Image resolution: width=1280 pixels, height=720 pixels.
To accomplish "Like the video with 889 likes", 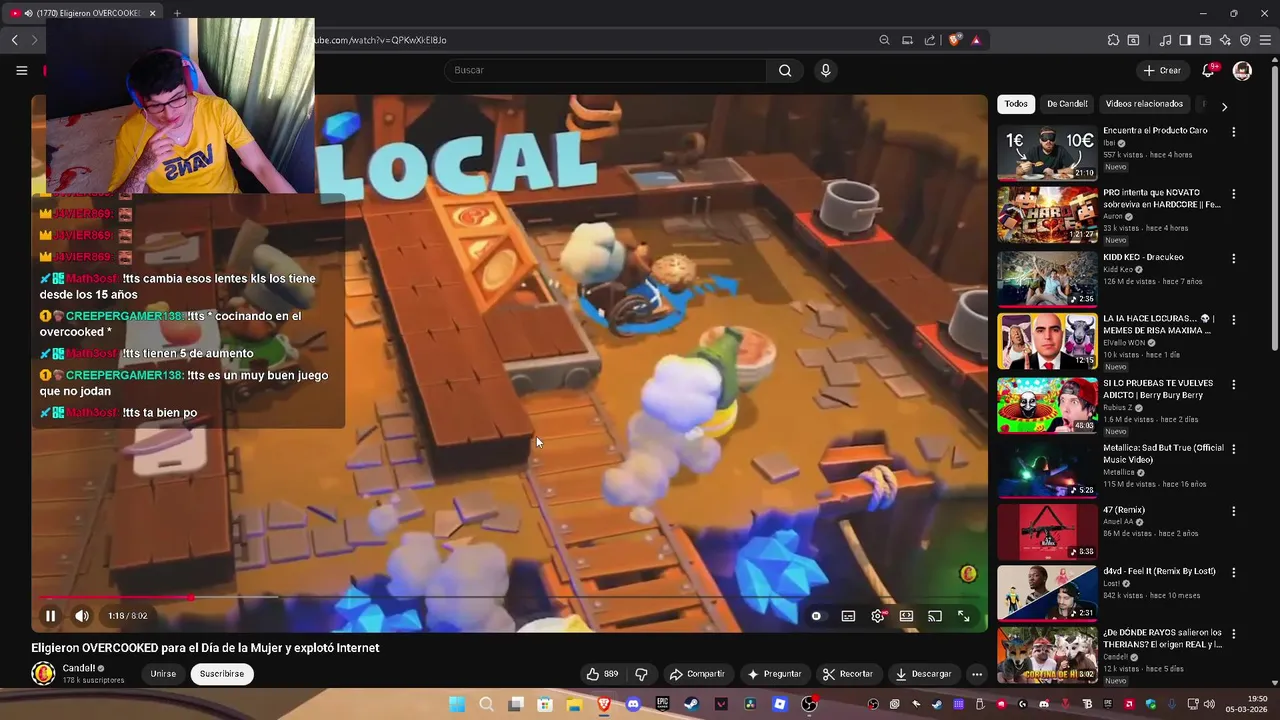I will coord(603,674).
